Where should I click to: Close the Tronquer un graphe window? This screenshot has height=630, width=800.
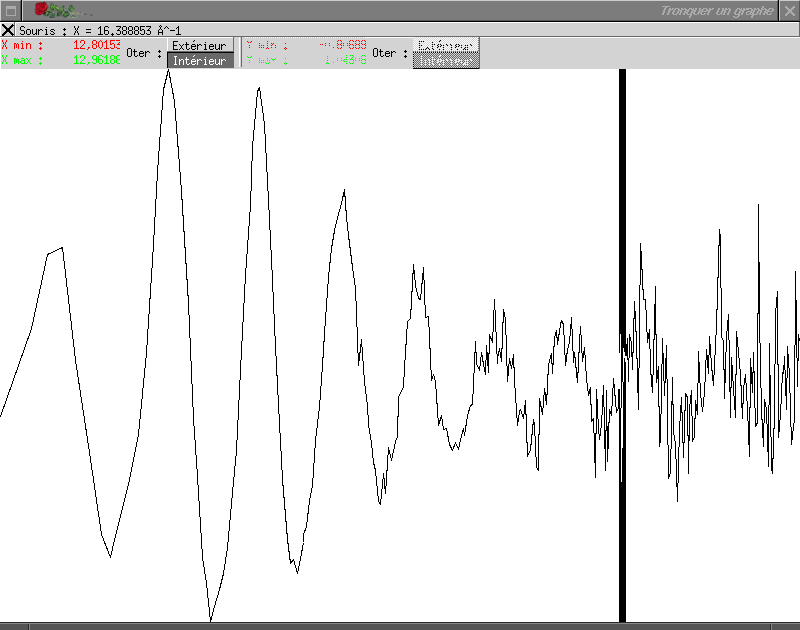coord(789,11)
